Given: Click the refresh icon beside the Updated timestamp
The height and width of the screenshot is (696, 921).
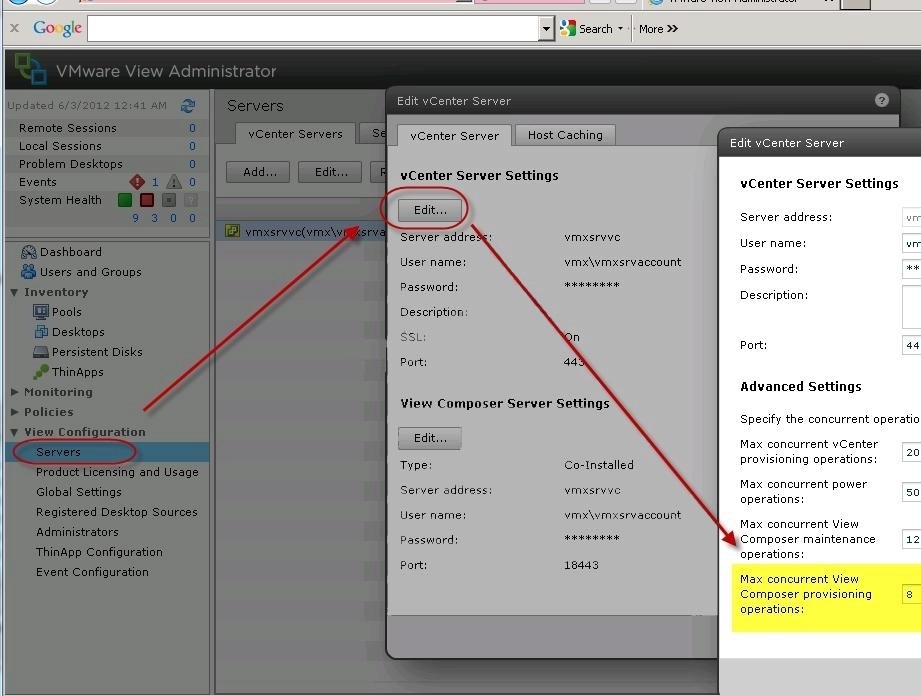Looking at the screenshot, I should 188,106.
